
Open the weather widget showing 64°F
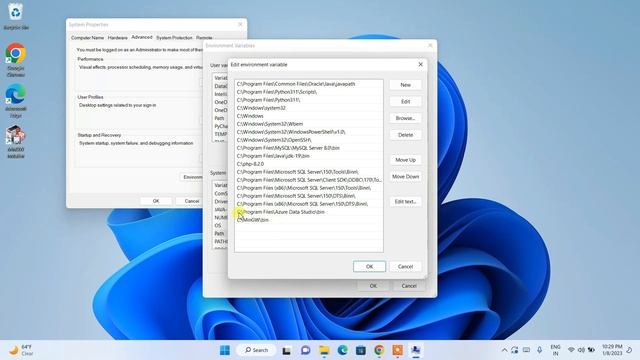coord(21,350)
